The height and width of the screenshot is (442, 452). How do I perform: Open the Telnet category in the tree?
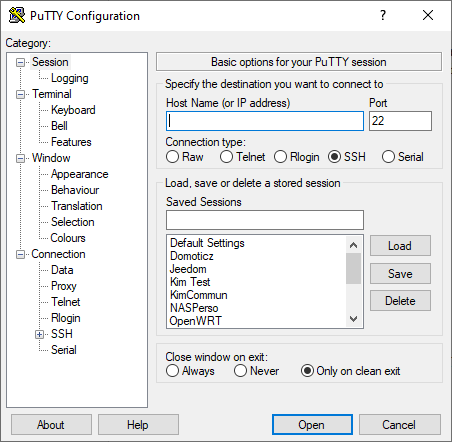(66, 302)
